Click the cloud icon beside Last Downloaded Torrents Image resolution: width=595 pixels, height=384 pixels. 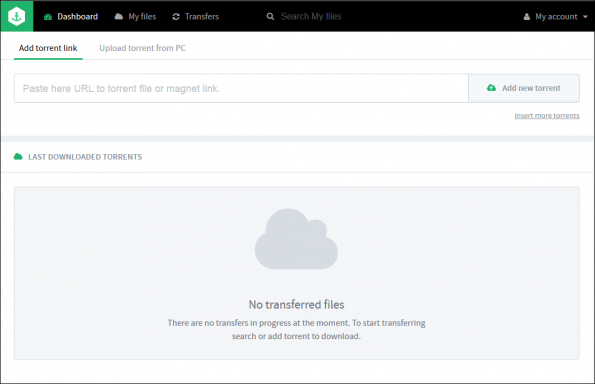[x=18, y=156]
